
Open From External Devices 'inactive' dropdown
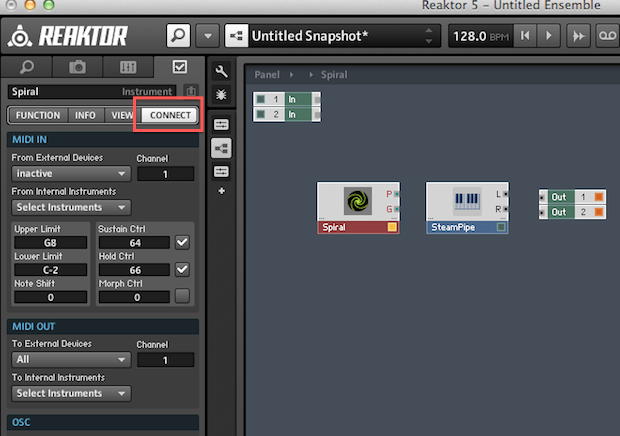pyautogui.click(x=72, y=174)
